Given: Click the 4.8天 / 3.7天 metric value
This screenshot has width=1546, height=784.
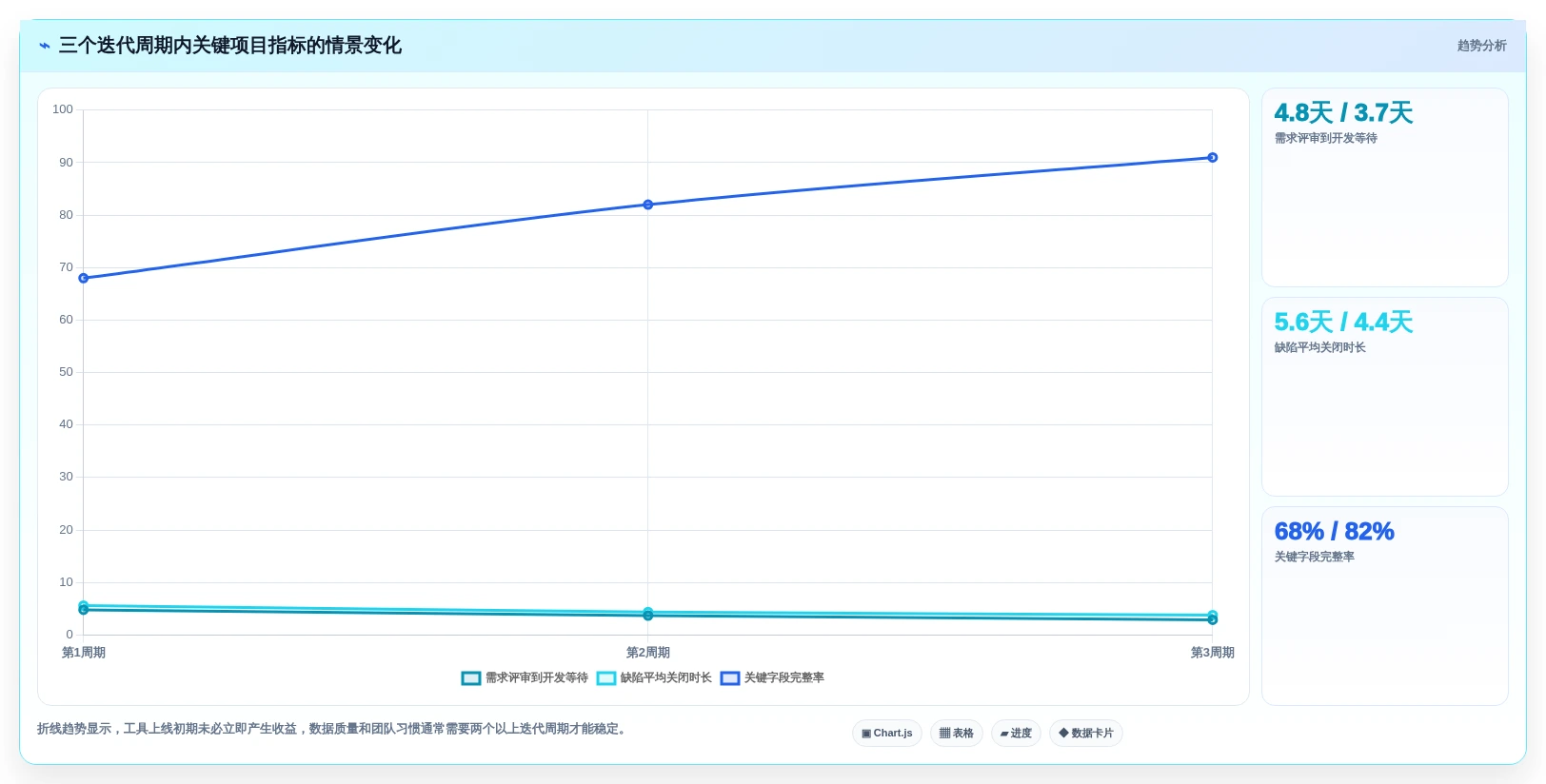Looking at the screenshot, I should 1343,113.
